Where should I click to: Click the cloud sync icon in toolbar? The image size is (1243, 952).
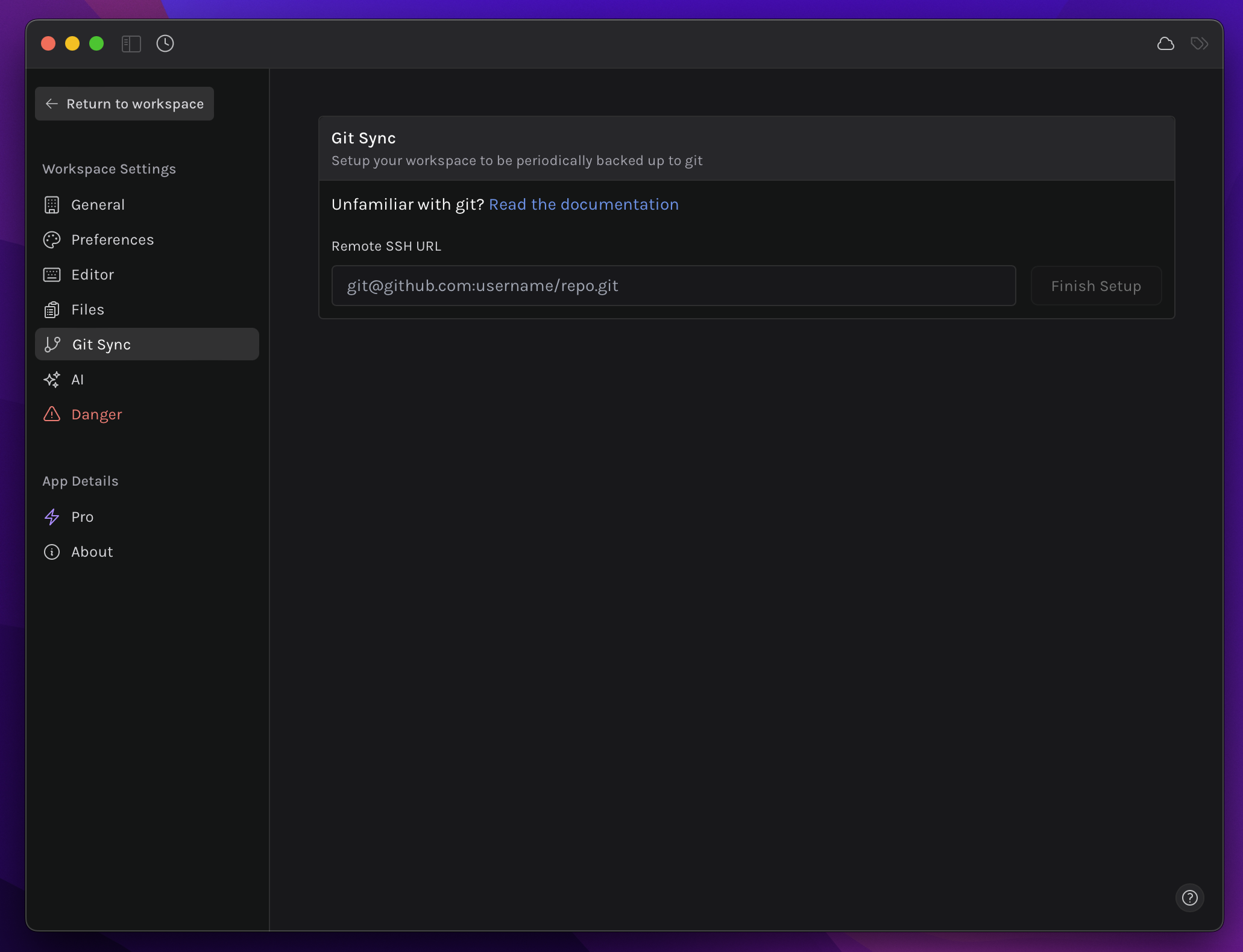(1164, 42)
